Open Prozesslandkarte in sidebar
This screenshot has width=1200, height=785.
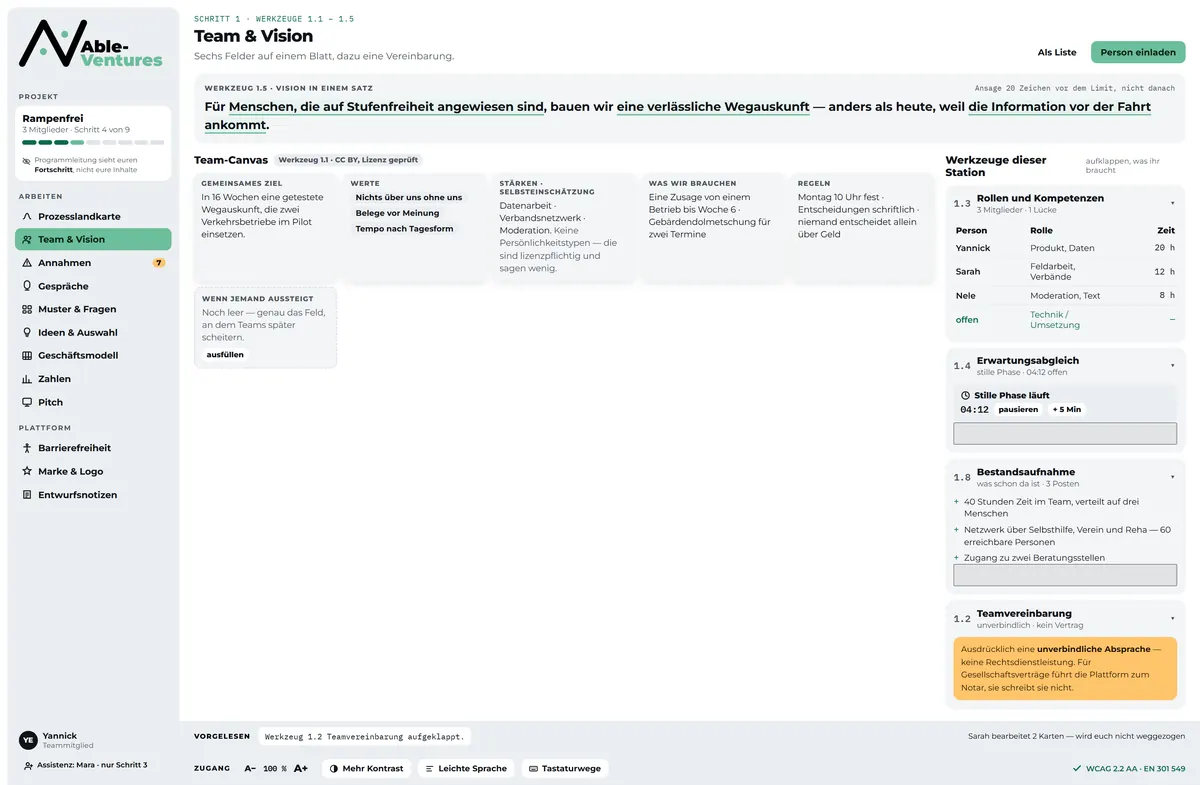tap(93, 216)
